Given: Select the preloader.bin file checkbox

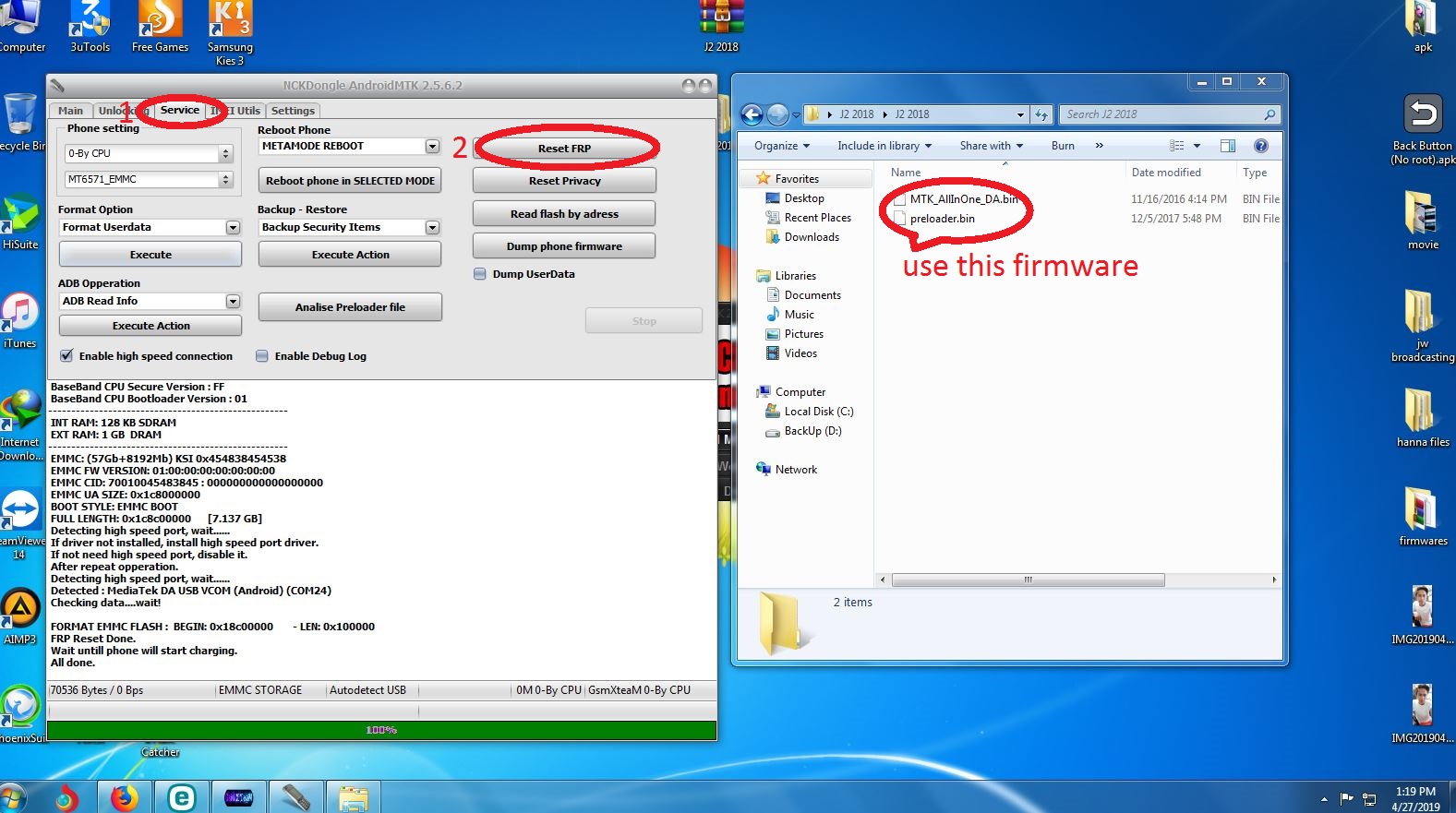Looking at the screenshot, I should 899,219.
